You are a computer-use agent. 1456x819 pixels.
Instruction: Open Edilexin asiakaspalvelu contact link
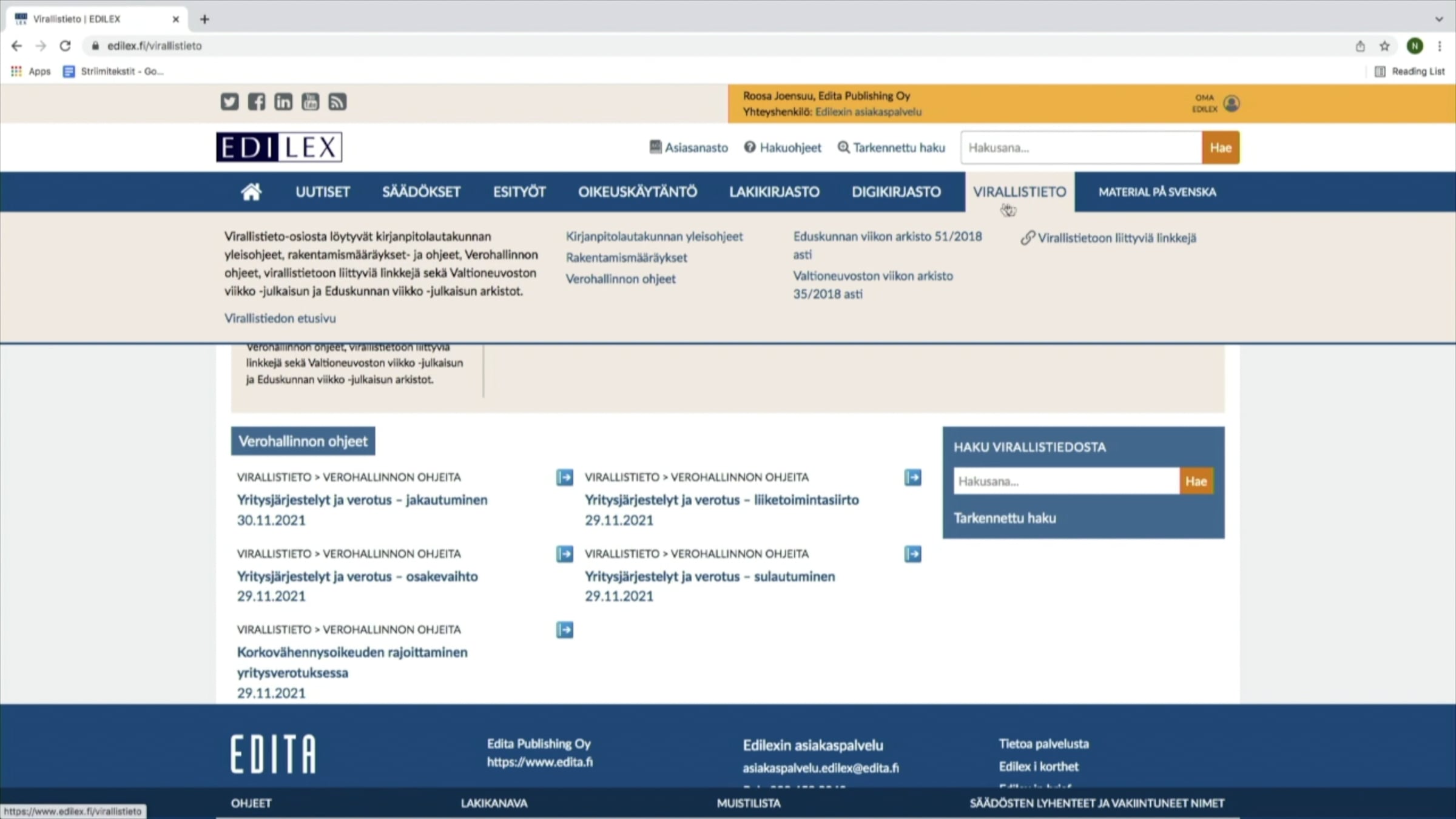click(868, 112)
